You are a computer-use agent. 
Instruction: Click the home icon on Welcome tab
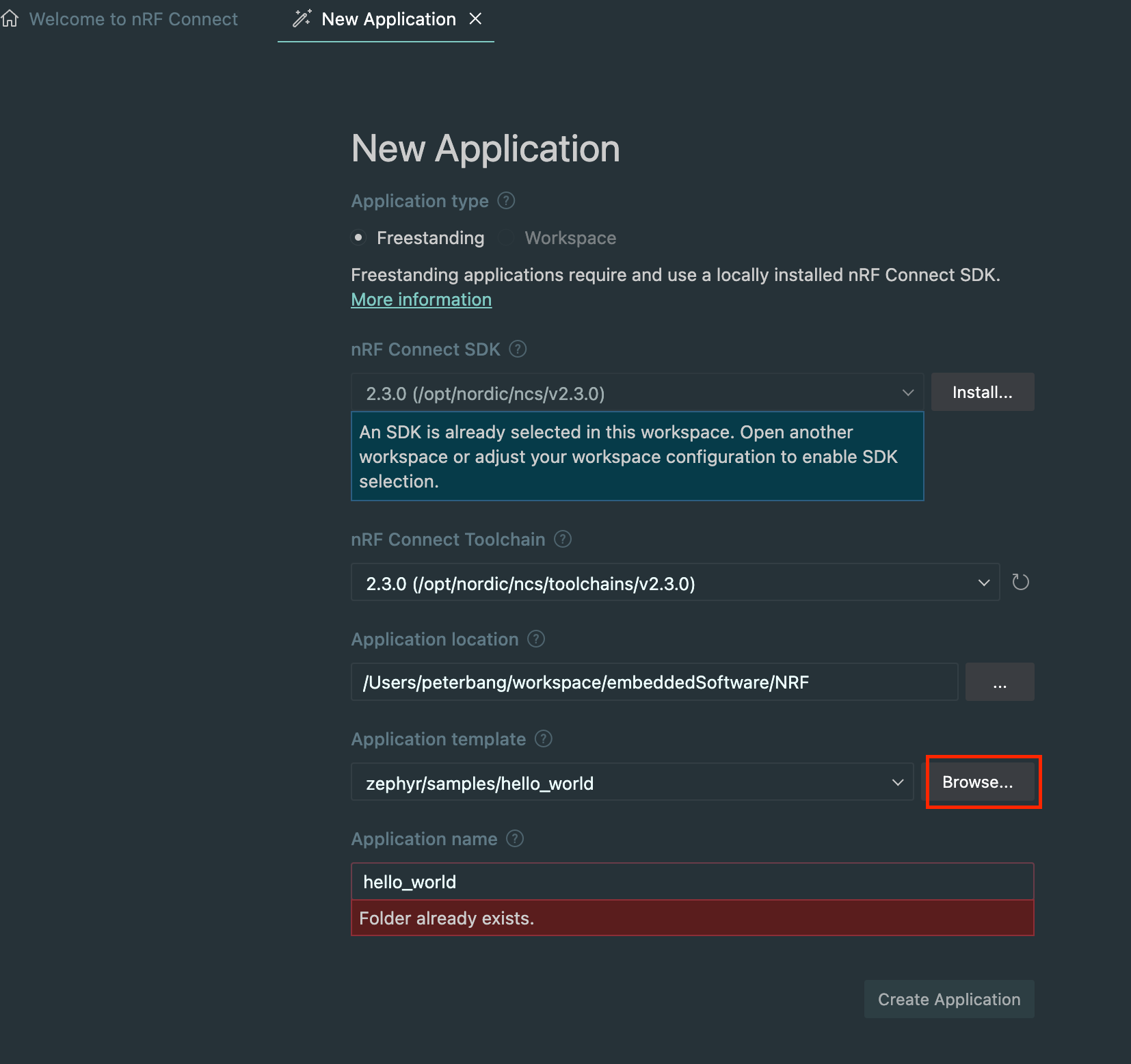click(10, 18)
